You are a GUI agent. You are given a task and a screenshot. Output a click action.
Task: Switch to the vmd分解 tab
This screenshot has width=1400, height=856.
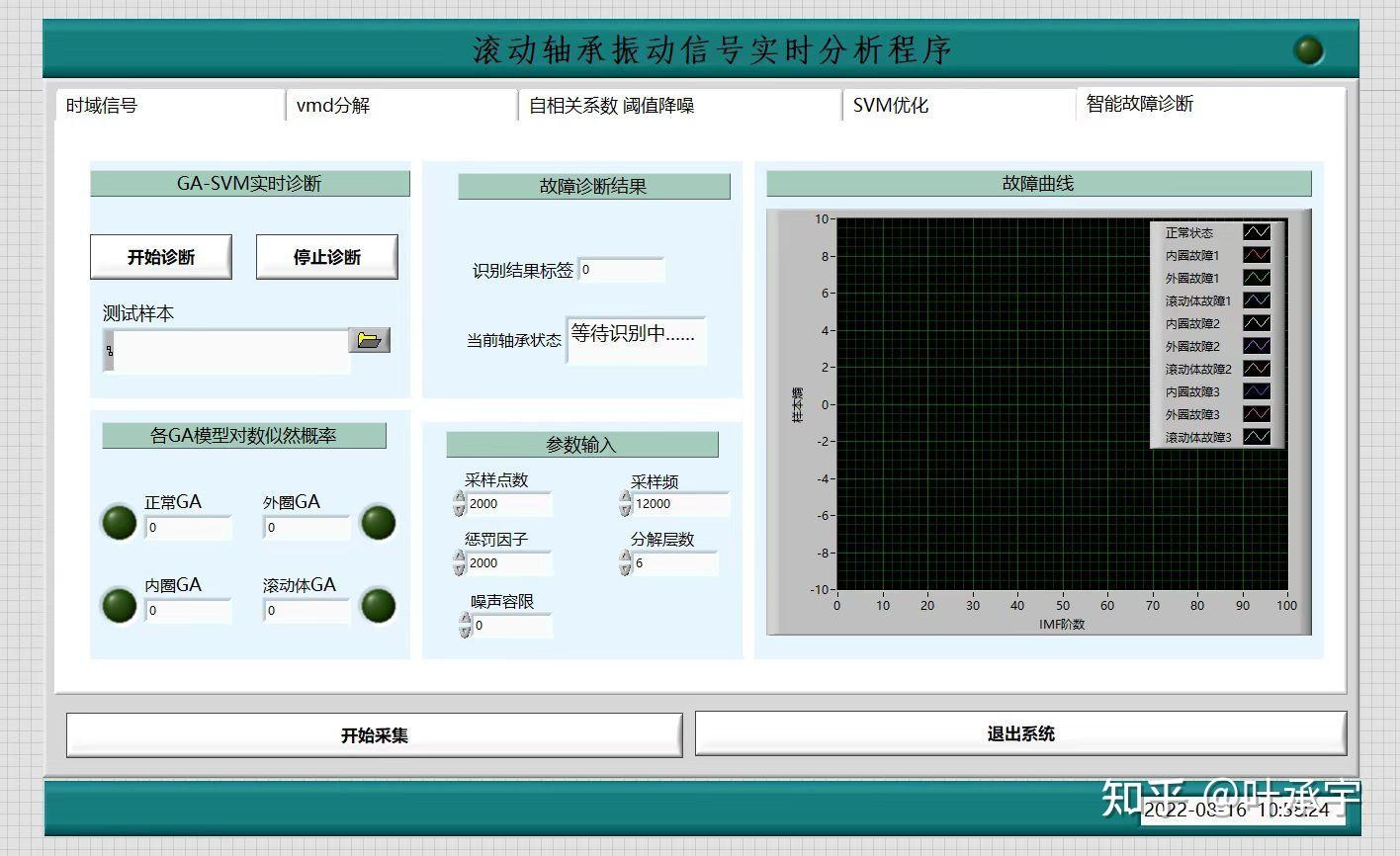330,105
